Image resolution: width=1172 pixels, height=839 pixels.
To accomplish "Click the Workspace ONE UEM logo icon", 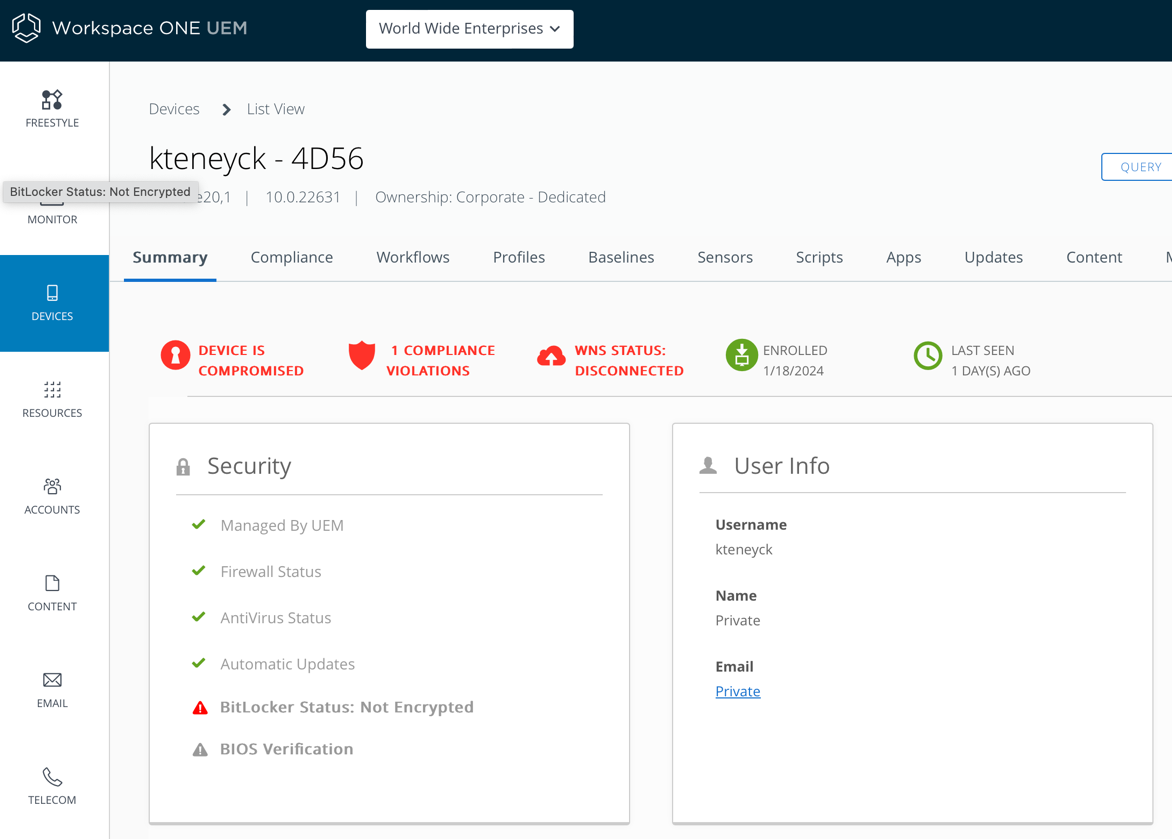I will (x=26, y=28).
